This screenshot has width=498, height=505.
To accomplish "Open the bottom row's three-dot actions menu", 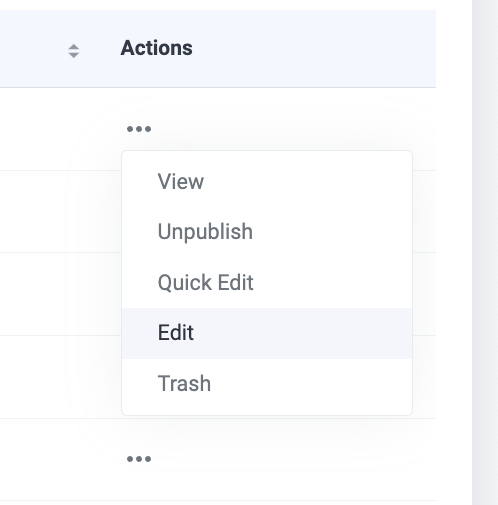I will tap(139, 459).
